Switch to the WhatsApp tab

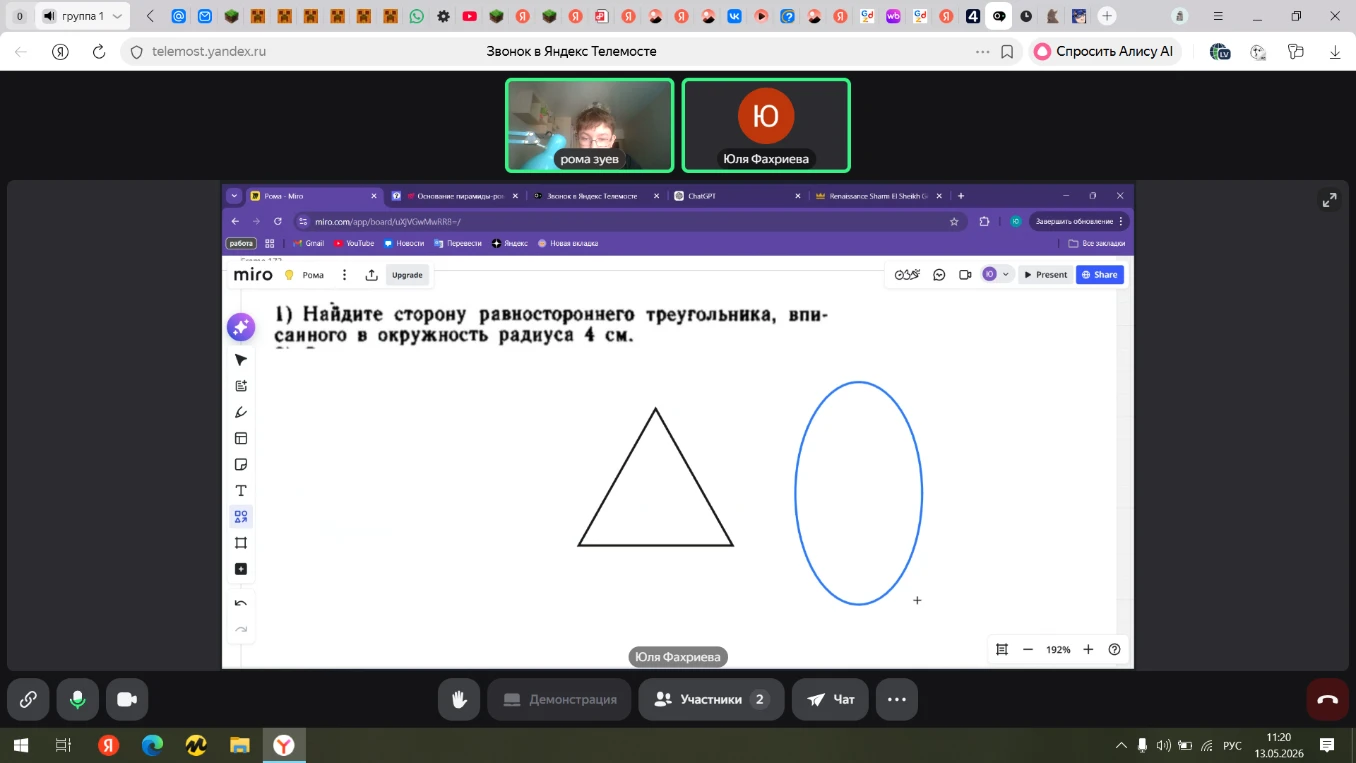(417, 16)
